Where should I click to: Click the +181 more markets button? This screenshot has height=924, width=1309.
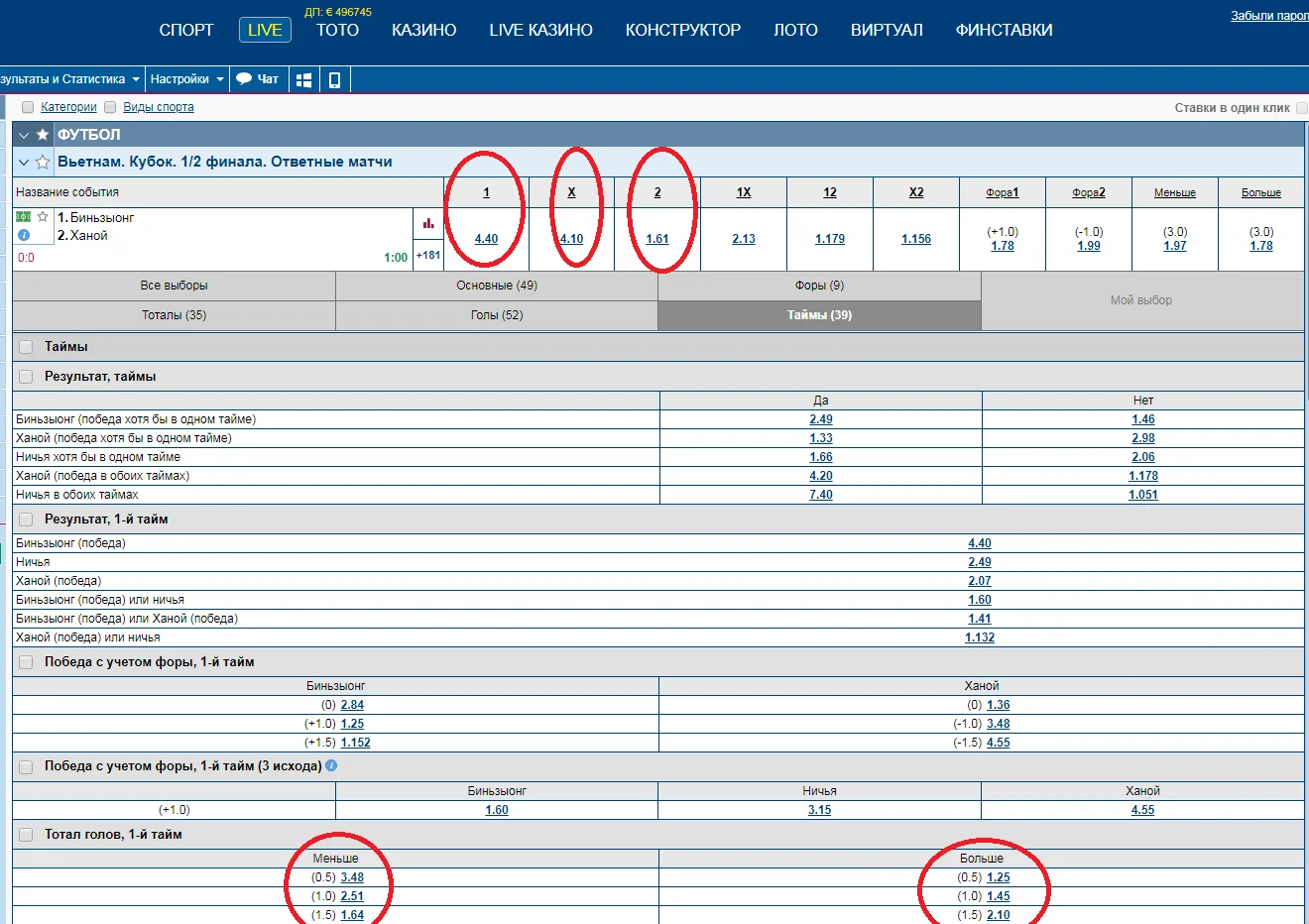point(428,255)
